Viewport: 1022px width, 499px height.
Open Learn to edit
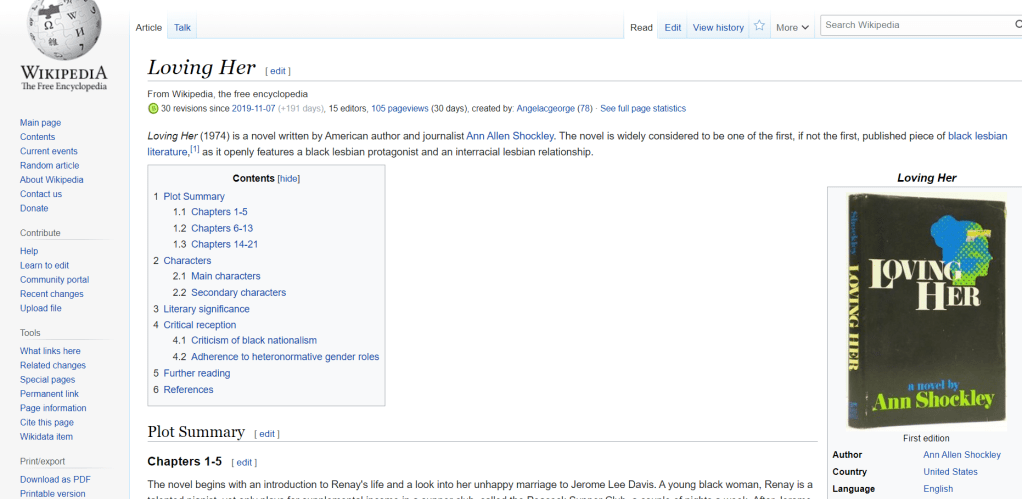click(x=44, y=265)
